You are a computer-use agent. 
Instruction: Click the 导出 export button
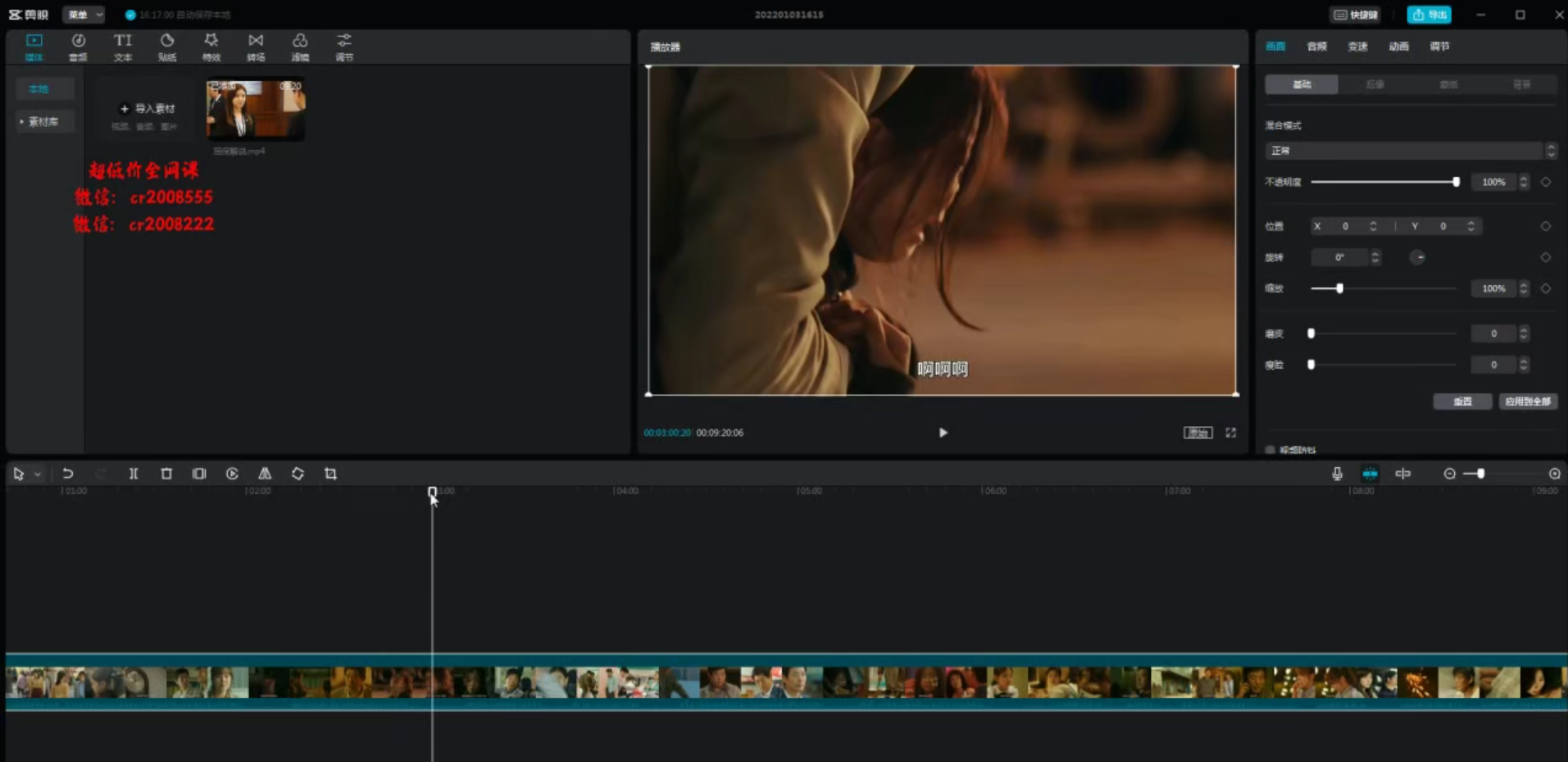pyautogui.click(x=1429, y=15)
